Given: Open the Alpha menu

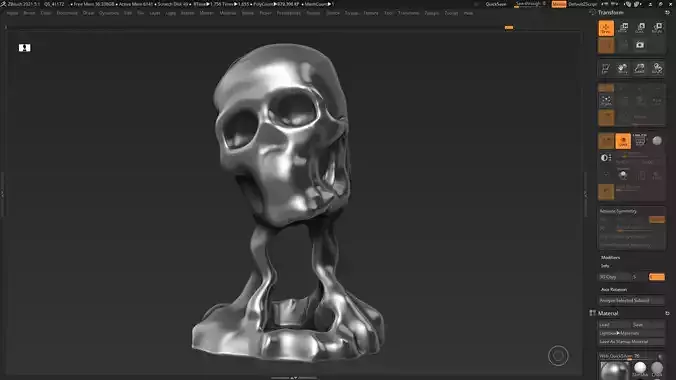Looking at the screenshot, I should (12, 13).
